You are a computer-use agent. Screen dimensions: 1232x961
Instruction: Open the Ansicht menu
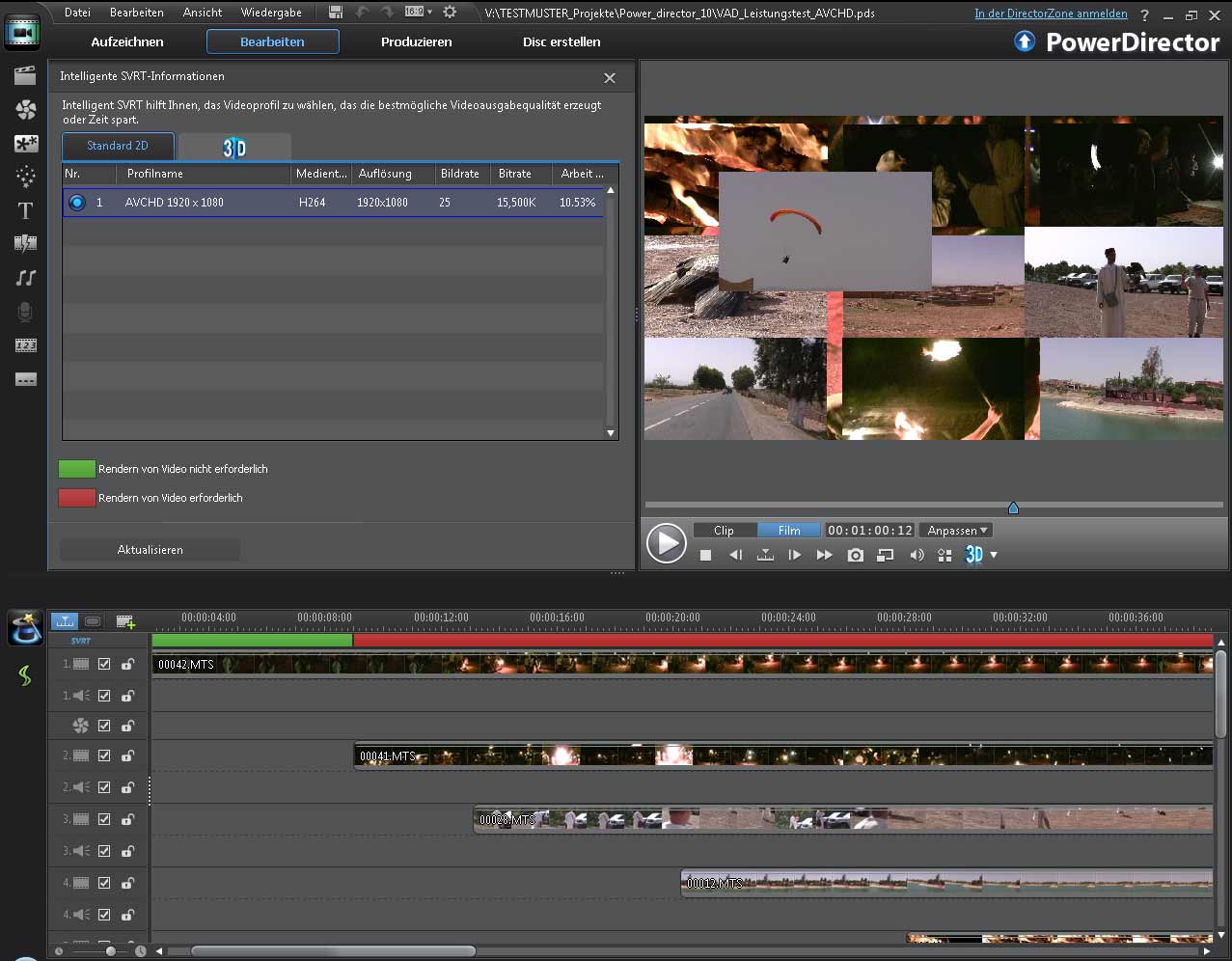203,13
